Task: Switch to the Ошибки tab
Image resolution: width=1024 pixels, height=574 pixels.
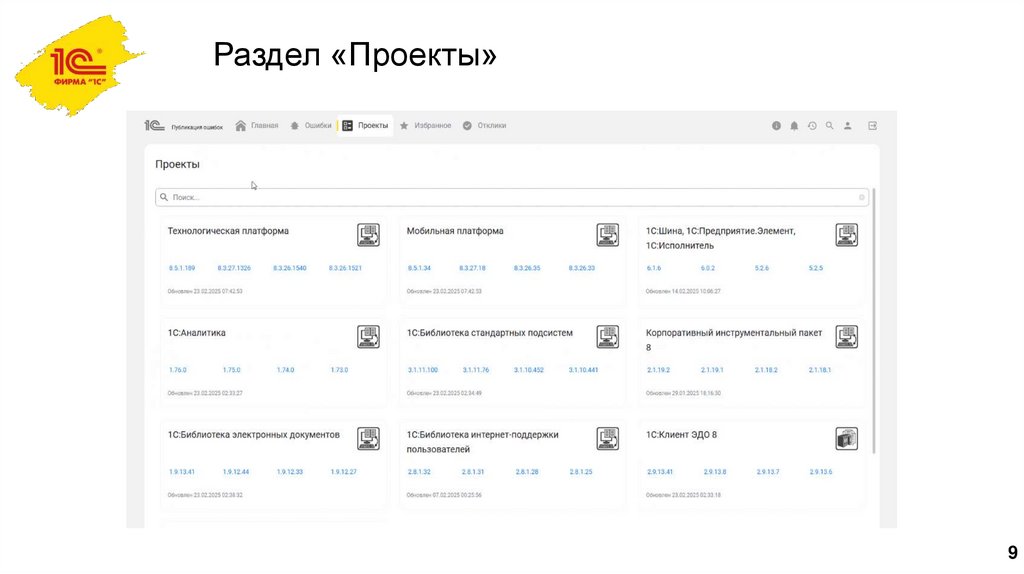Action: click(x=311, y=125)
